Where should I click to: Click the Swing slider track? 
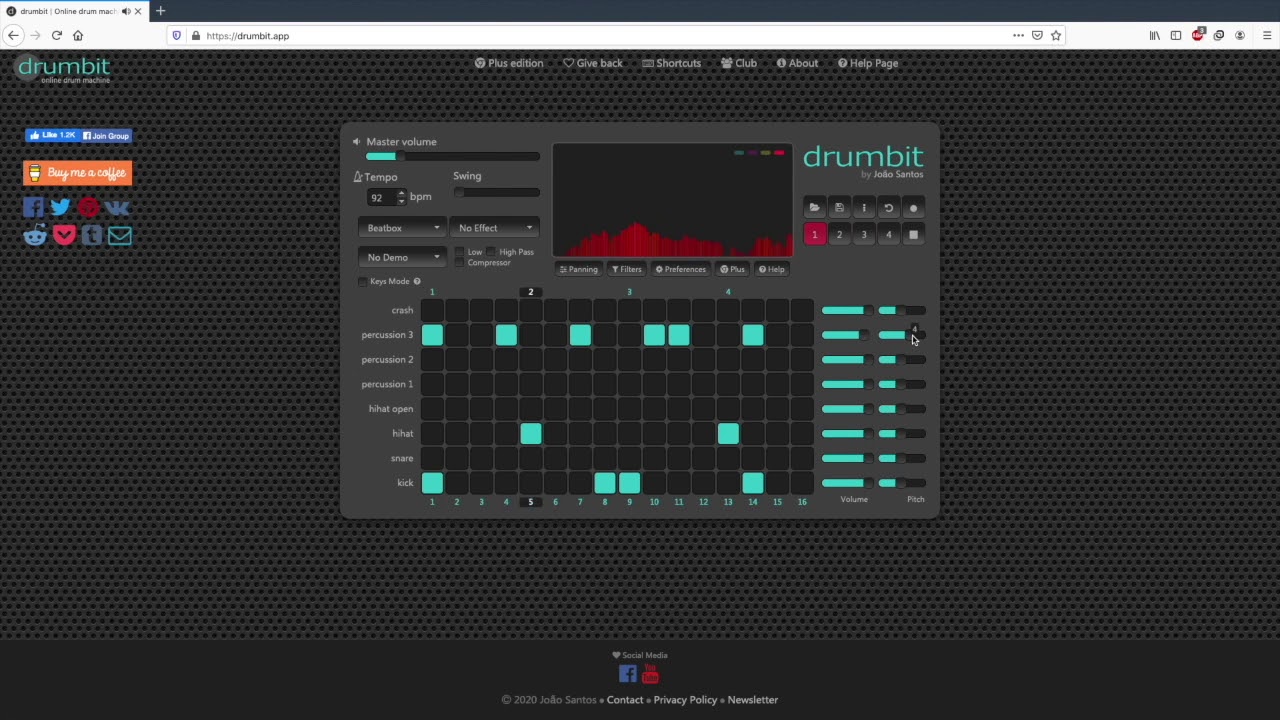[x=496, y=193]
